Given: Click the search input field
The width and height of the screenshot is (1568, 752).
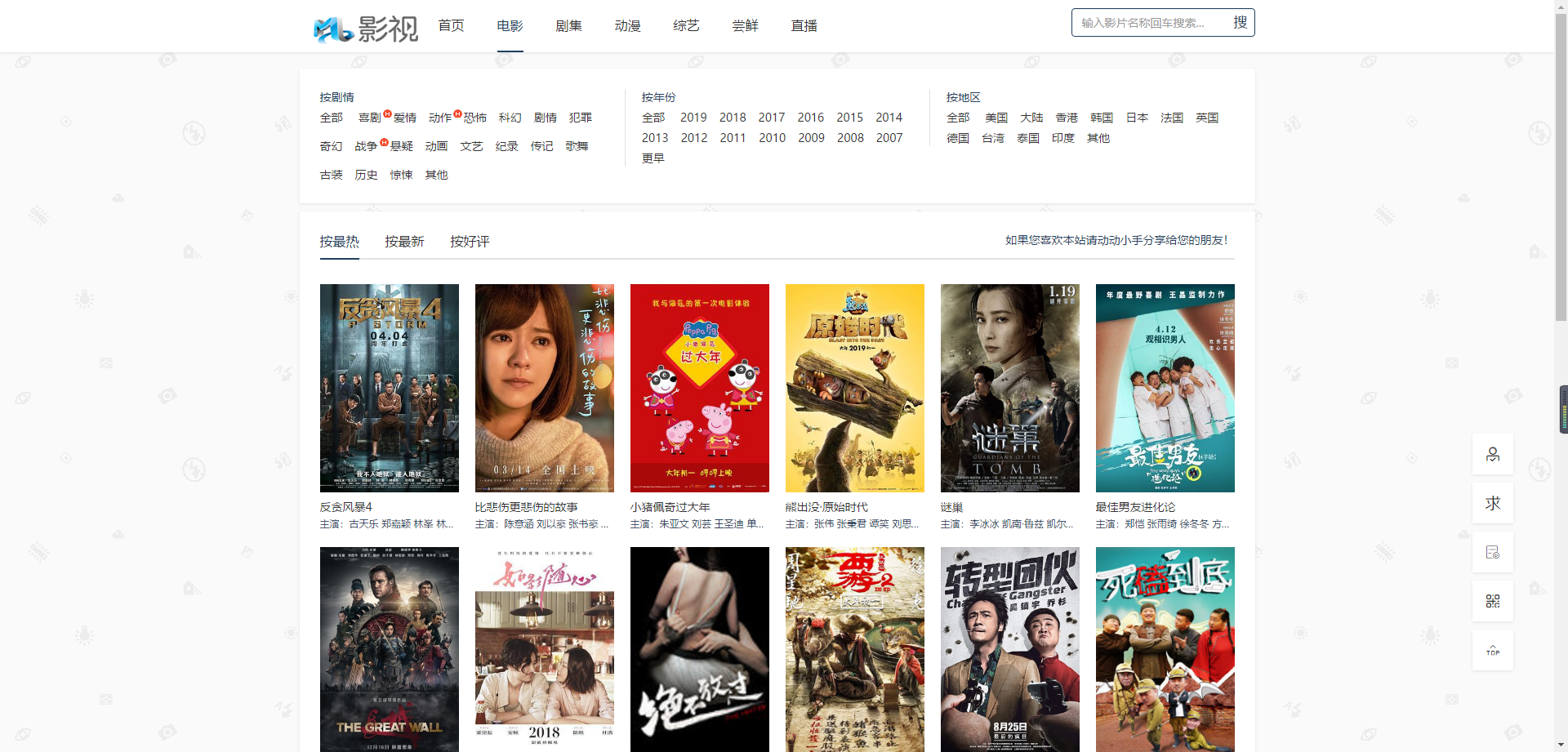Looking at the screenshot, I should pos(1147,23).
